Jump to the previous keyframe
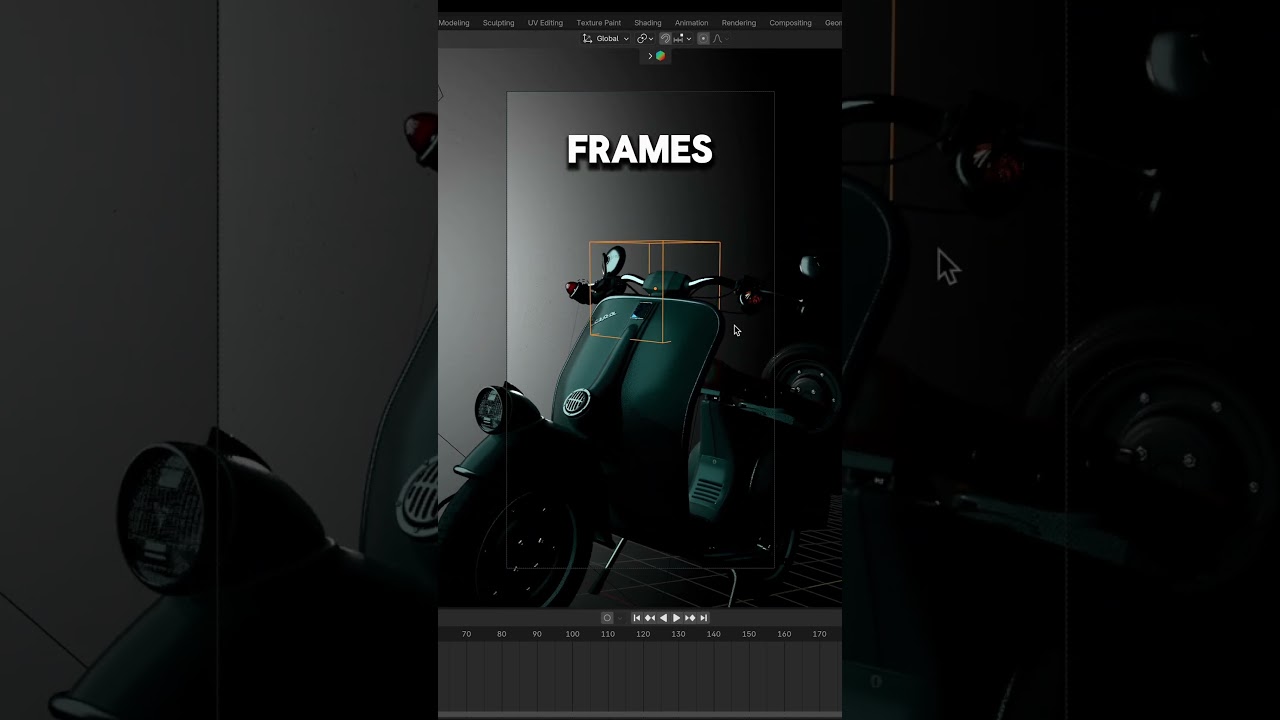 point(650,618)
